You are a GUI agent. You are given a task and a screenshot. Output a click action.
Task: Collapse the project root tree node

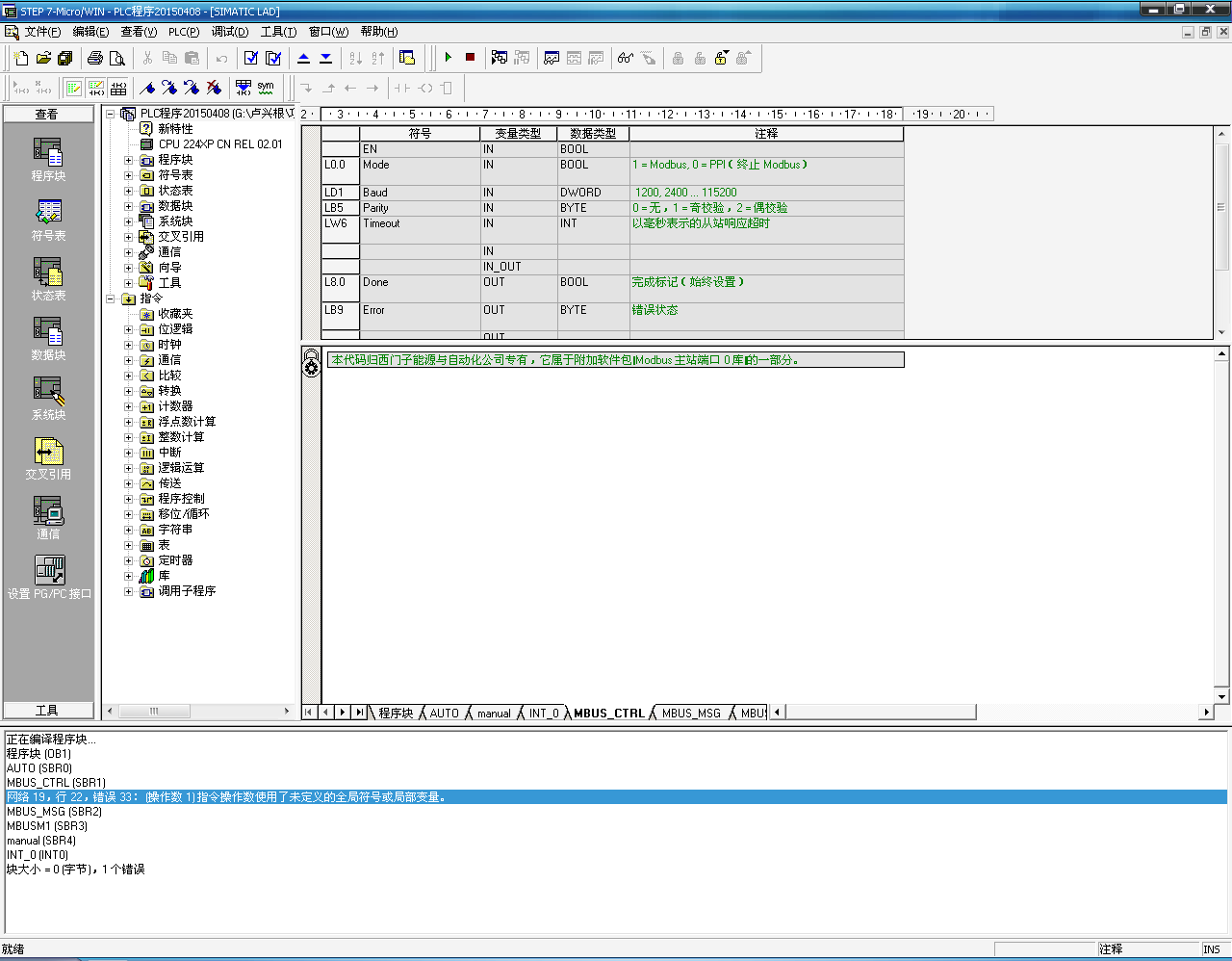111,114
